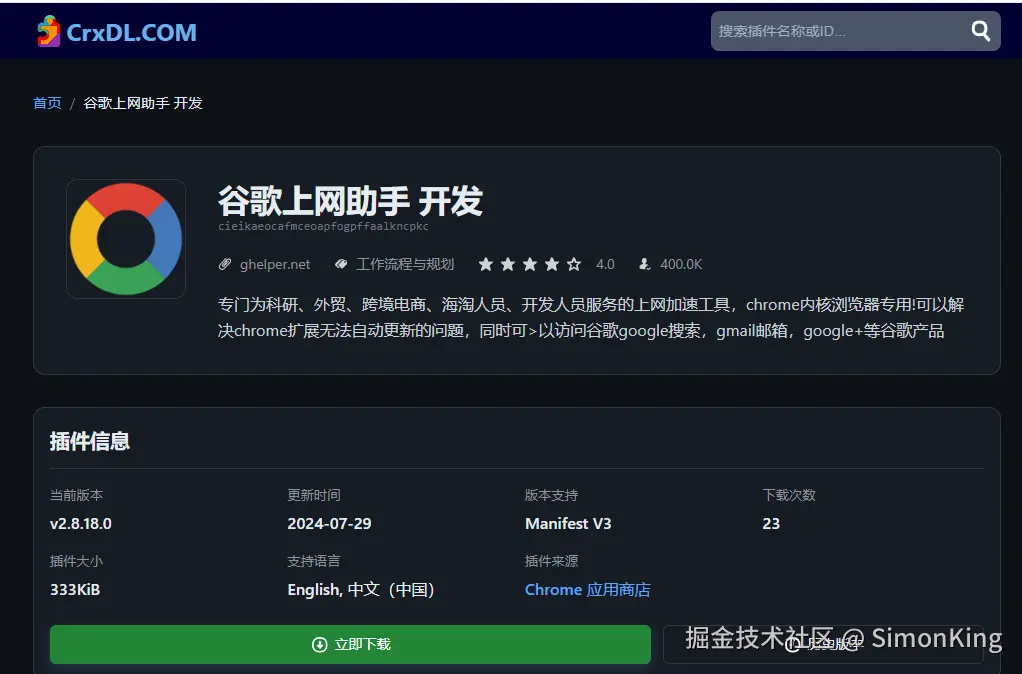Click the 支持语言 label

[x=314, y=561]
